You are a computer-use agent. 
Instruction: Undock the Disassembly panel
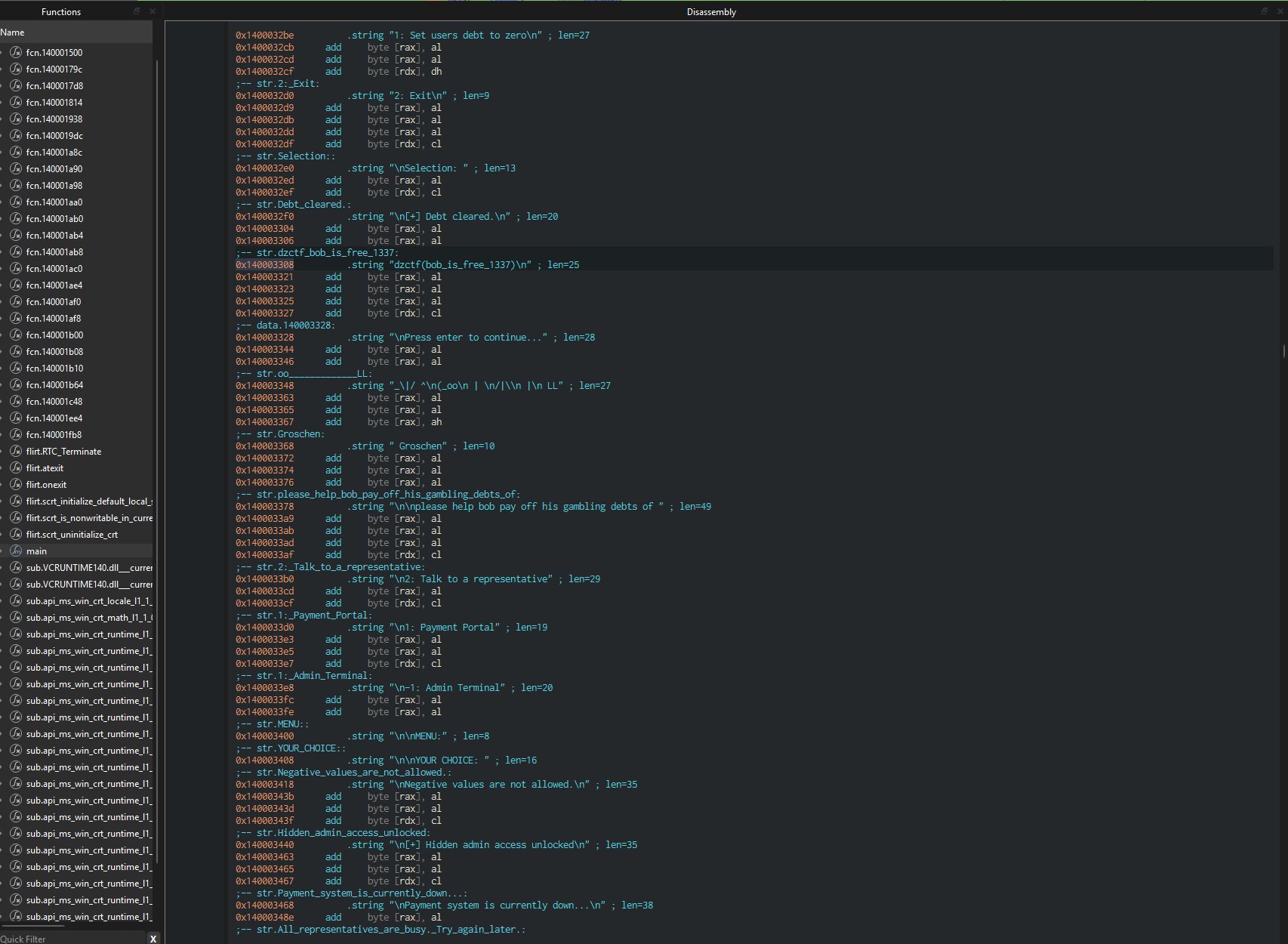click(x=1264, y=11)
